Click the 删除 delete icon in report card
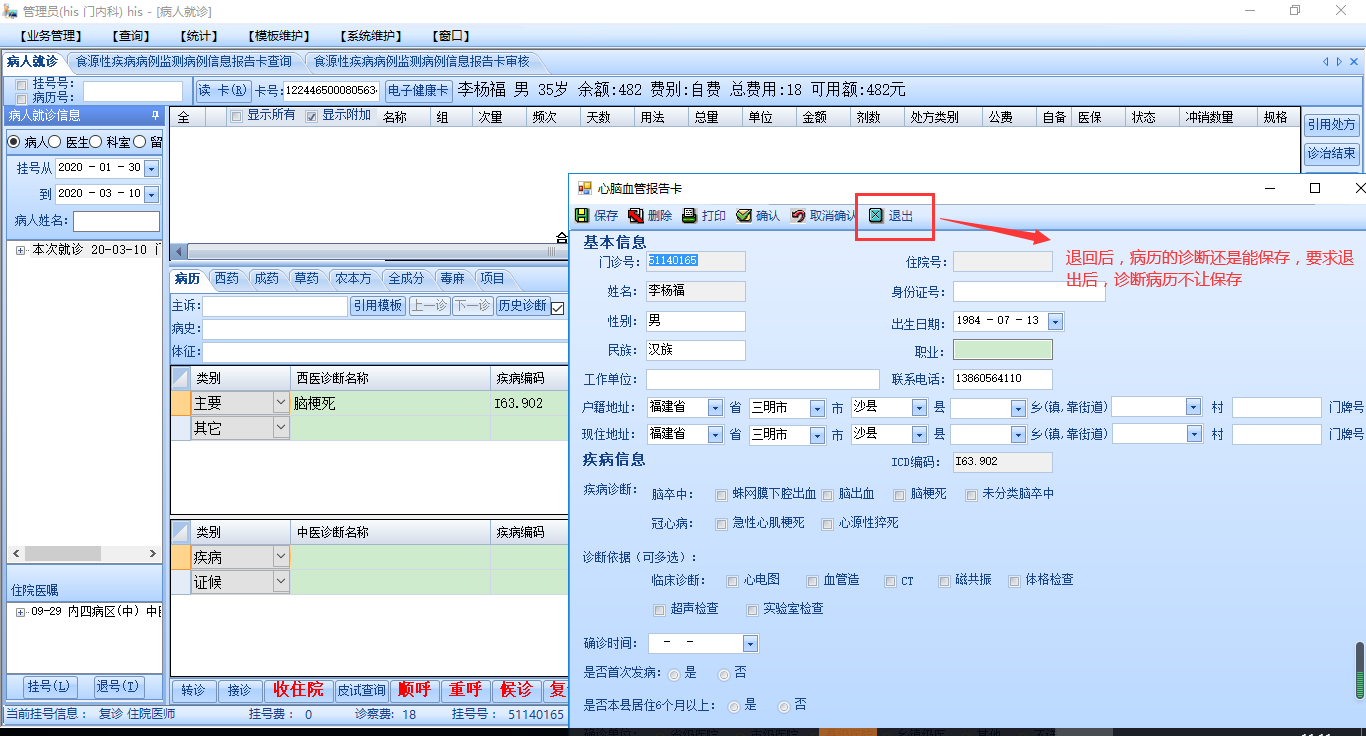Image resolution: width=1366 pixels, height=736 pixels. pos(636,215)
